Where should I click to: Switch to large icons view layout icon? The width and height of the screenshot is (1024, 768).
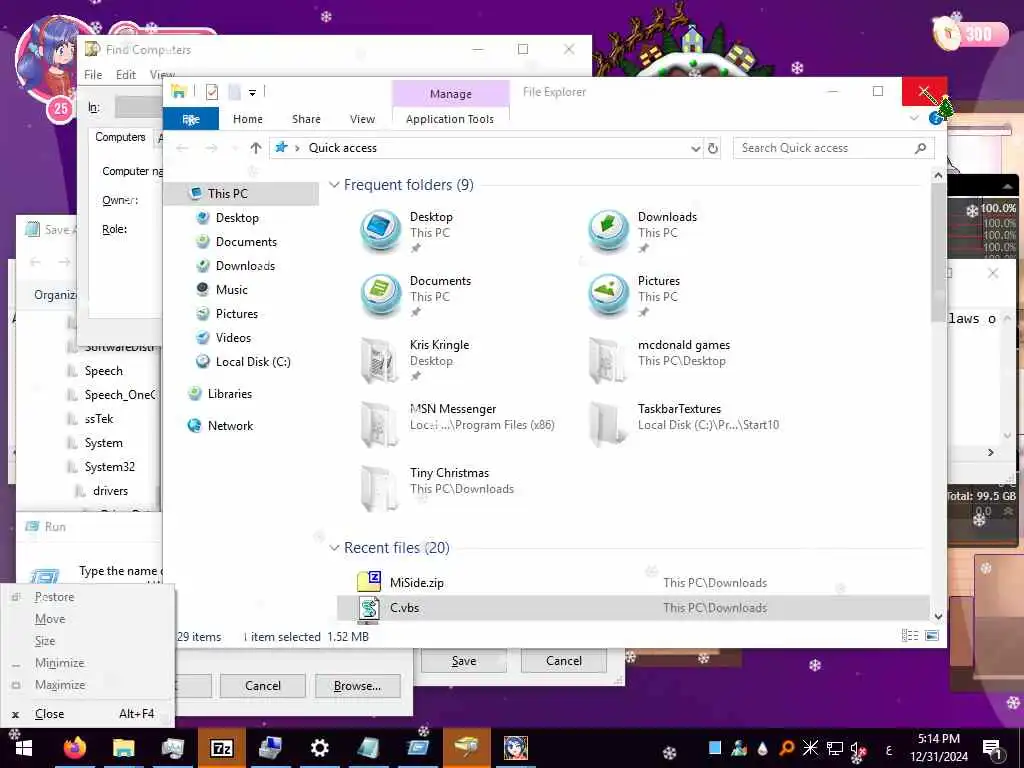click(x=932, y=635)
